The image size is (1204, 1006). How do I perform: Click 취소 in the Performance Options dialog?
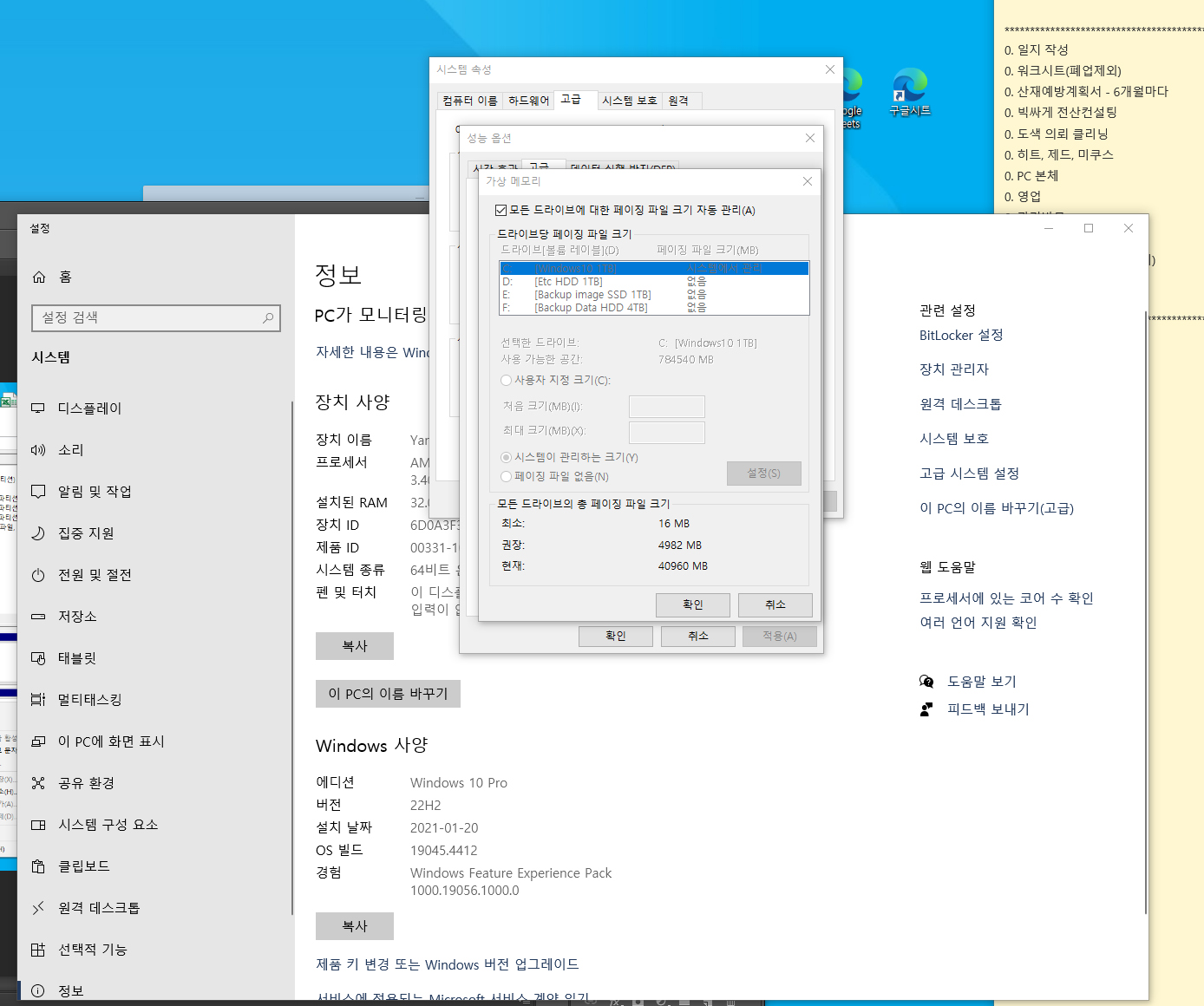698,636
